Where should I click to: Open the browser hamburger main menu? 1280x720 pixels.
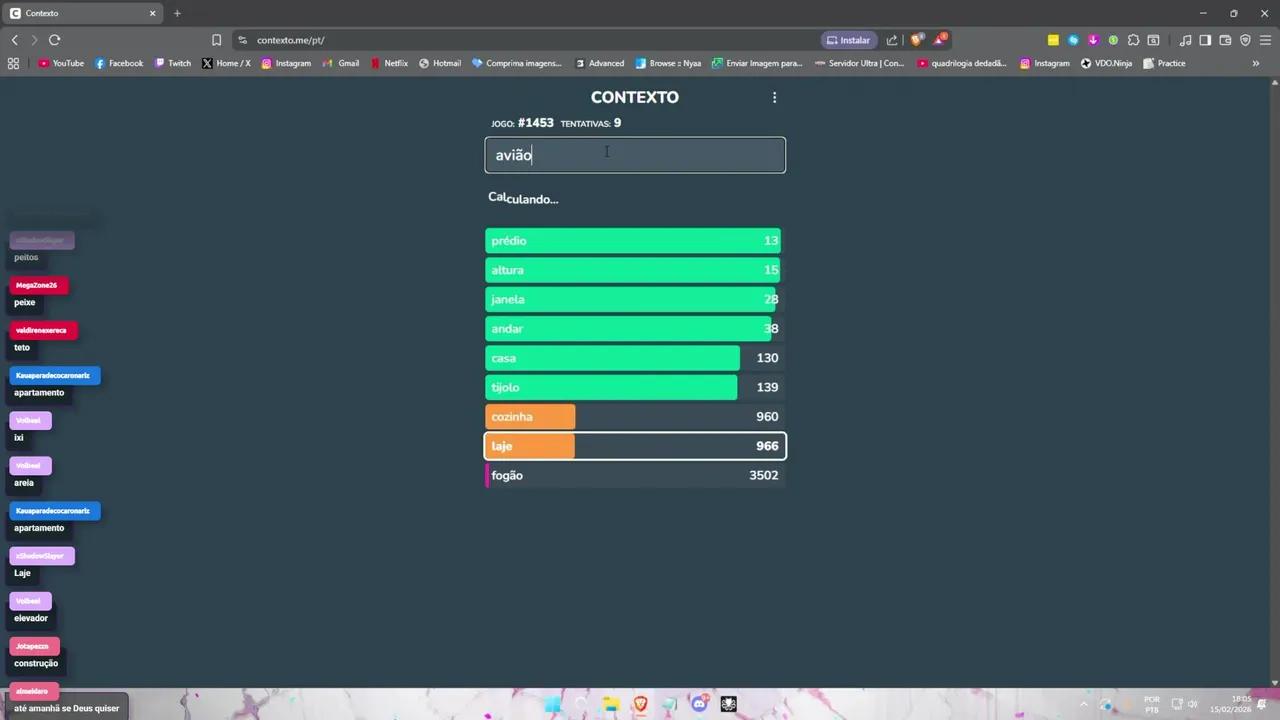click(x=1265, y=40)
